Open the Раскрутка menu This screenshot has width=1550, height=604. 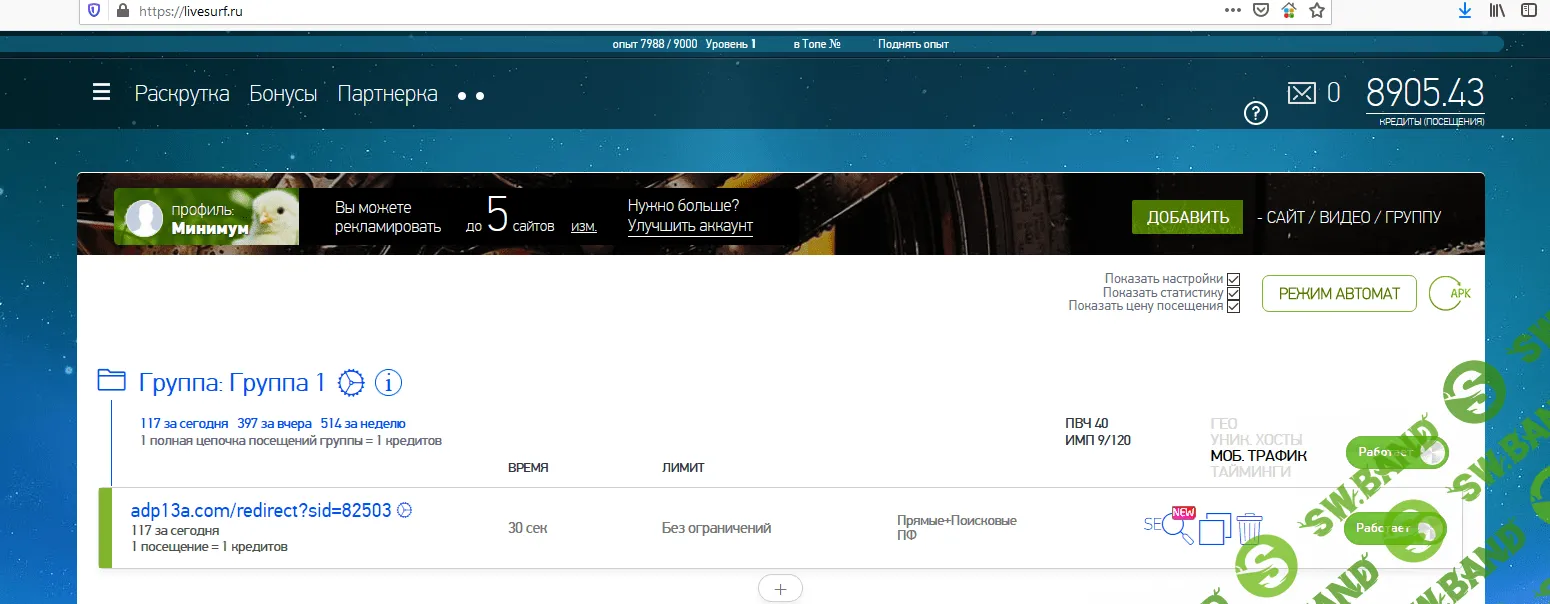click(x=182, y=94)
